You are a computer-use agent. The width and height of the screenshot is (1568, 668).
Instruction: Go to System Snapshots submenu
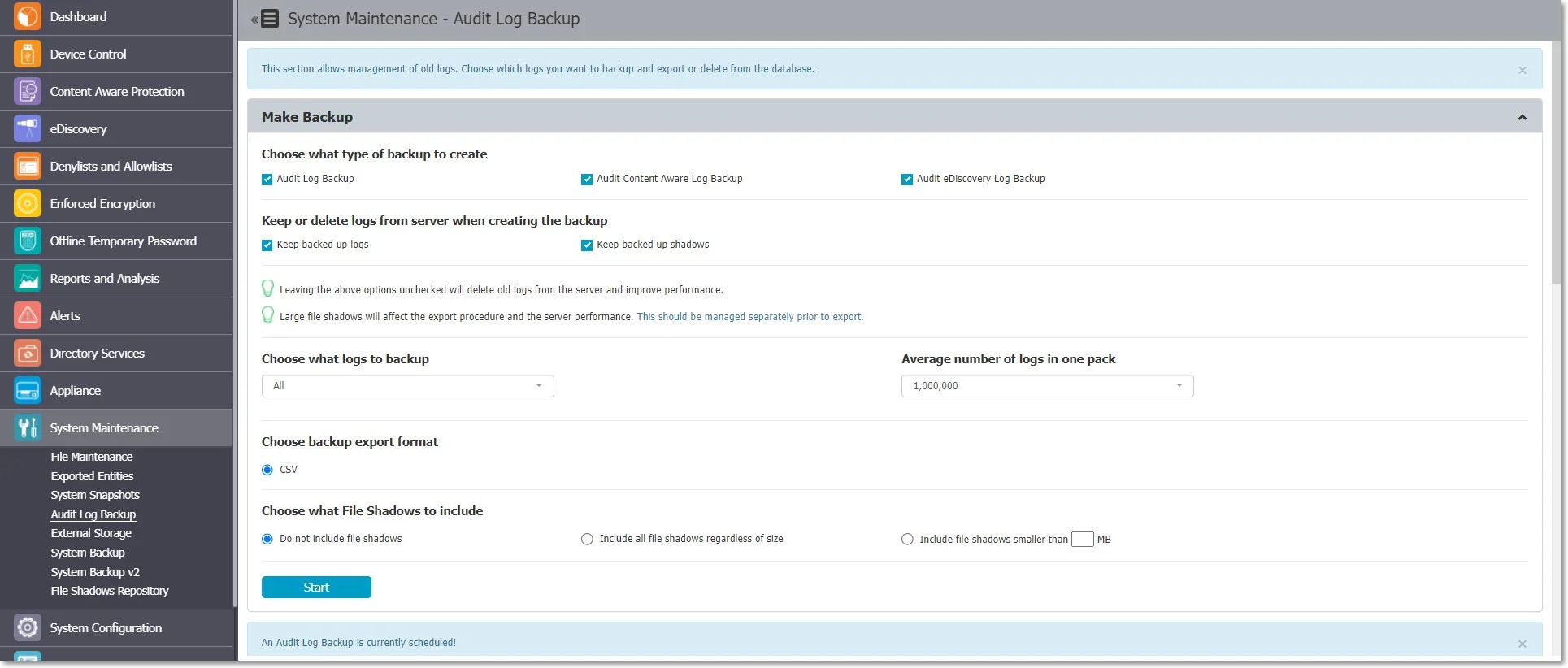[95, 495]
